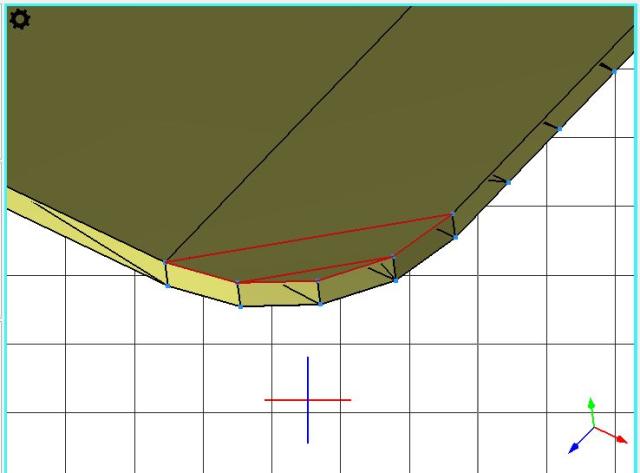The height and width of the screenshot is (473, 640).
Task: Open the gear settings icon
Action: 19,18
